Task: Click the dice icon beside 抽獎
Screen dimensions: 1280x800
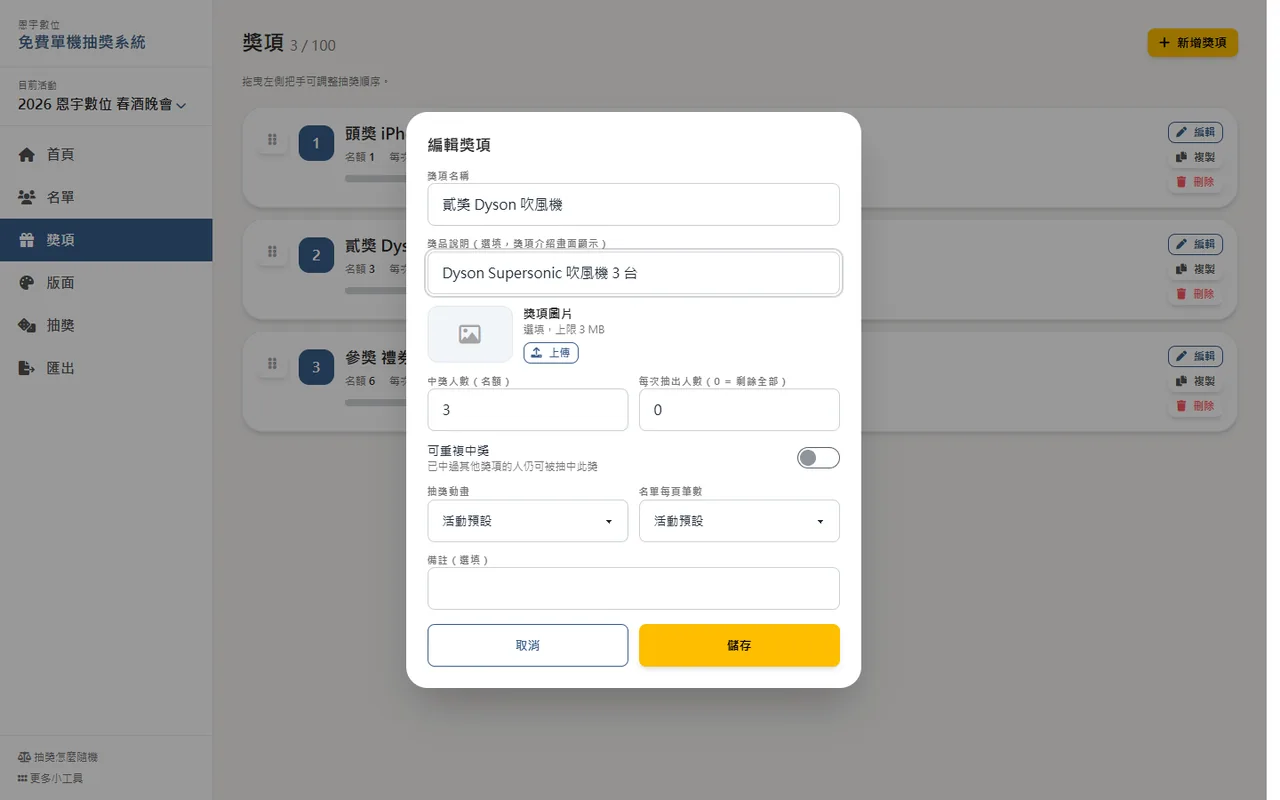Action: point(27,326)
